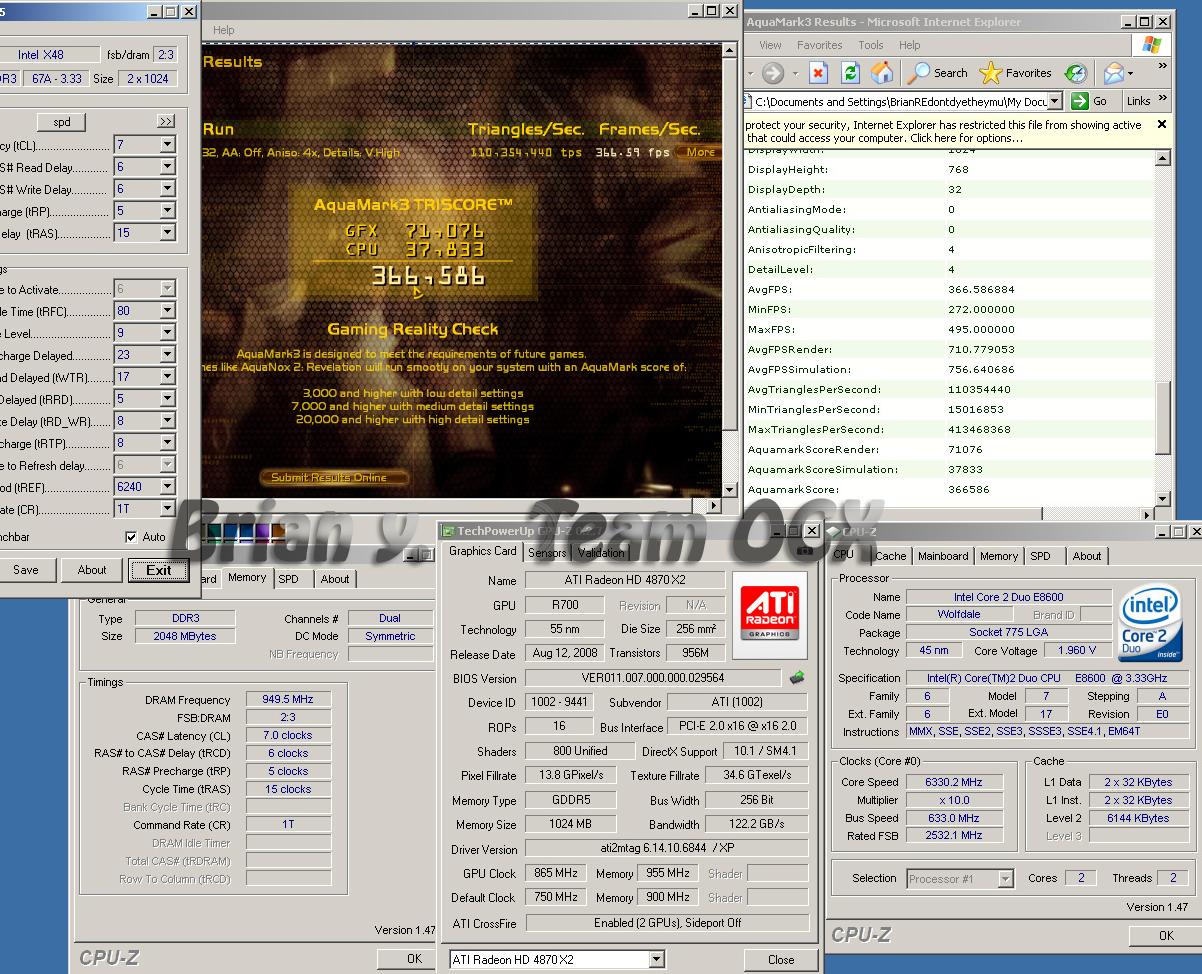The image size is (1202, 974).
Task: Click the About button in MemSet
Action: [92, 570]
